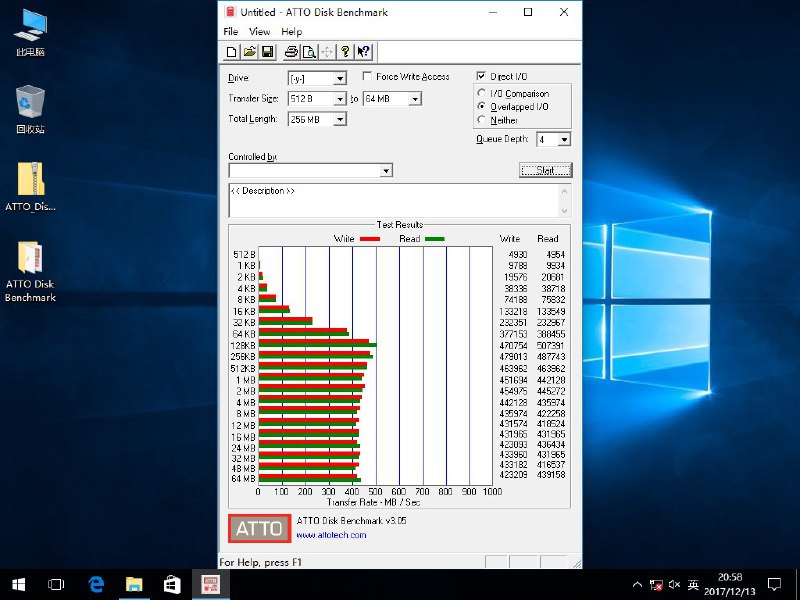Select the I/O Comparison radio button
Screen dimensions: 800x600
pyautogui.click(x=481, y=93)
